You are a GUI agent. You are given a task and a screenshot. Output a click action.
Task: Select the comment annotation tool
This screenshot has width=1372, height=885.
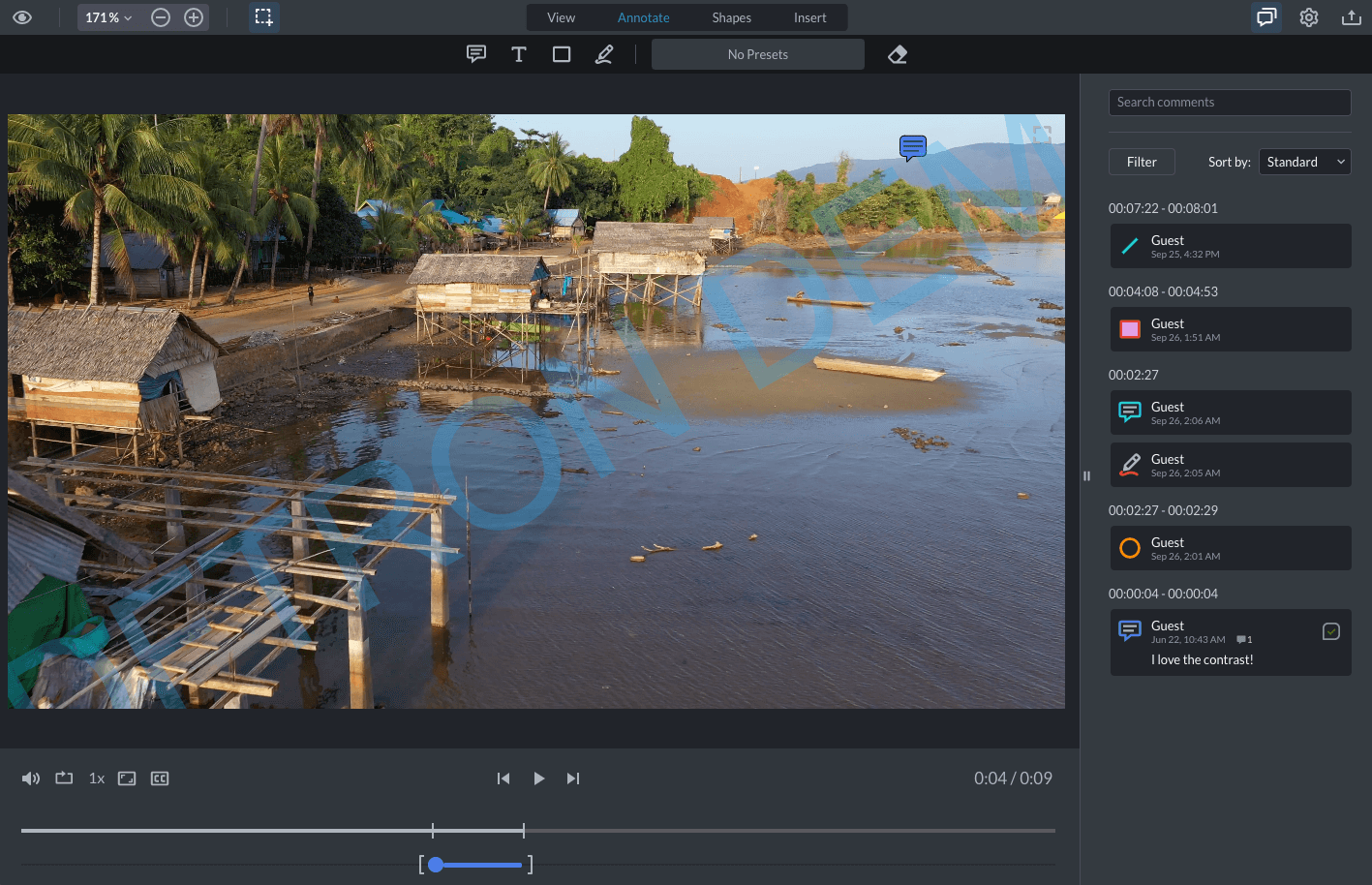click(475, 53)
